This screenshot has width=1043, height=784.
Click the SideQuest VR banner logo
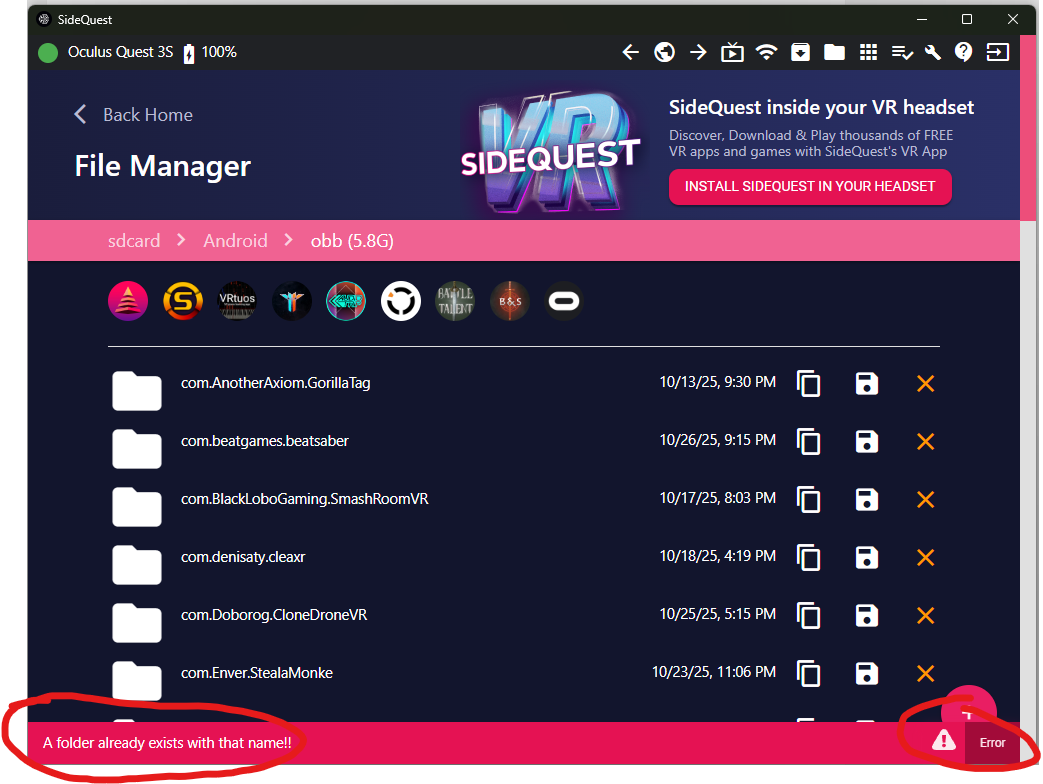click(551, 154)
